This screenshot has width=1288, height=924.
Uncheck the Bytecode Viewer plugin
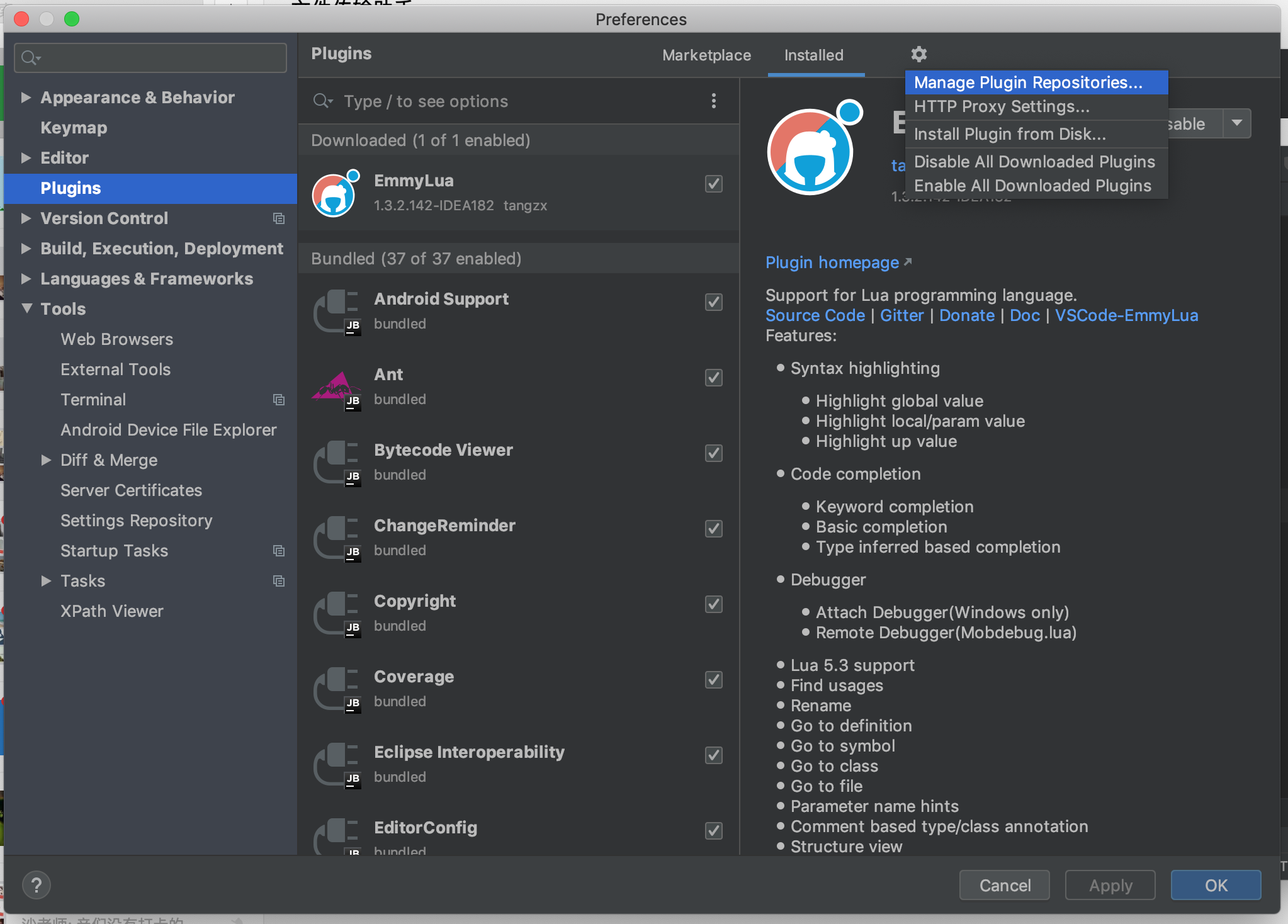[x=713, y=453]
